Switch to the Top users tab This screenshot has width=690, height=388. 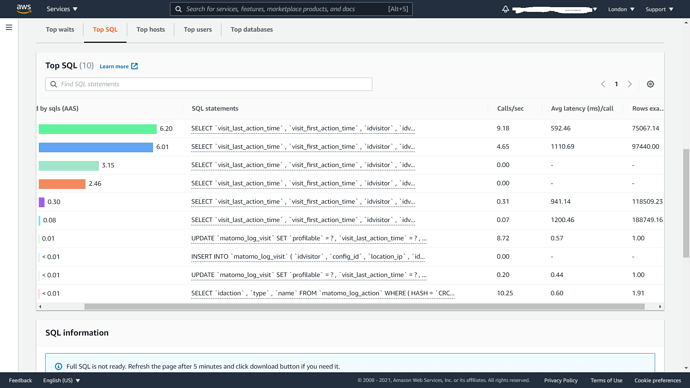(x=198, y=29)
